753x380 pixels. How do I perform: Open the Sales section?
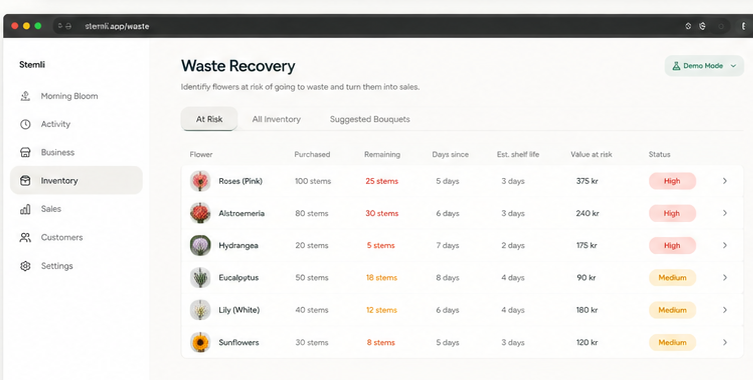point(76,209)
